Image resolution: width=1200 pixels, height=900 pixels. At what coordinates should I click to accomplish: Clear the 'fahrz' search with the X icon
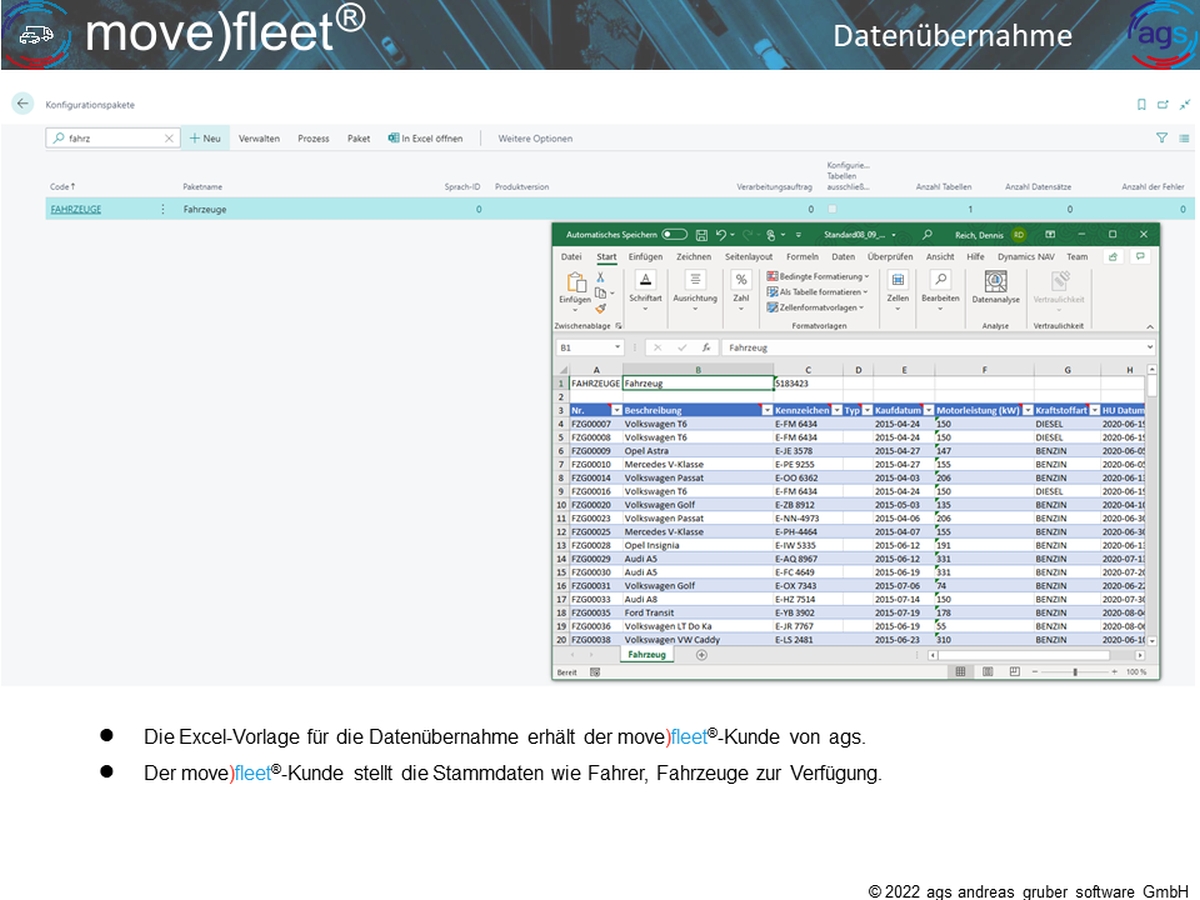click(169, 139)
